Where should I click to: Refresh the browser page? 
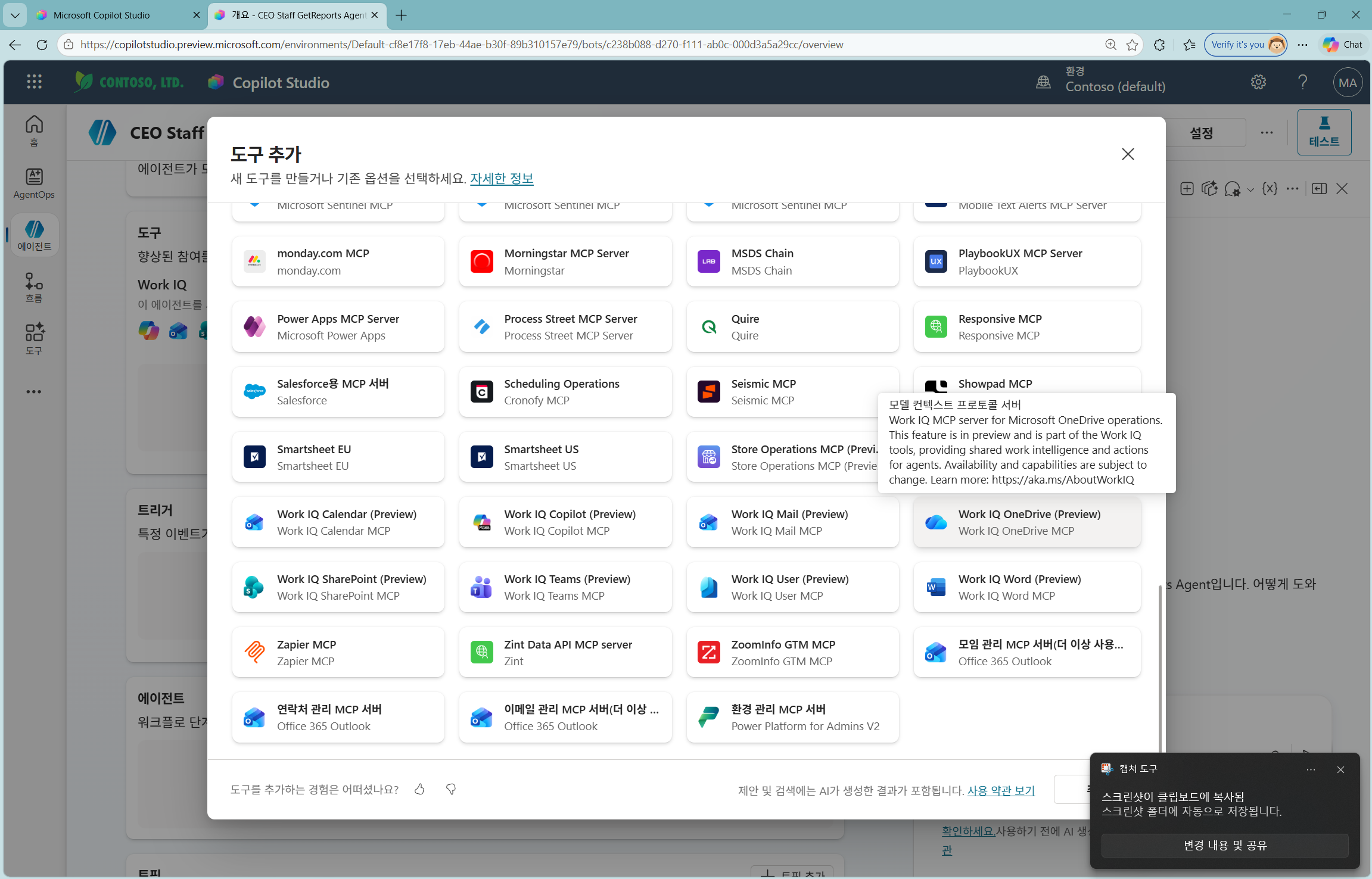click(x=41, y=45)
